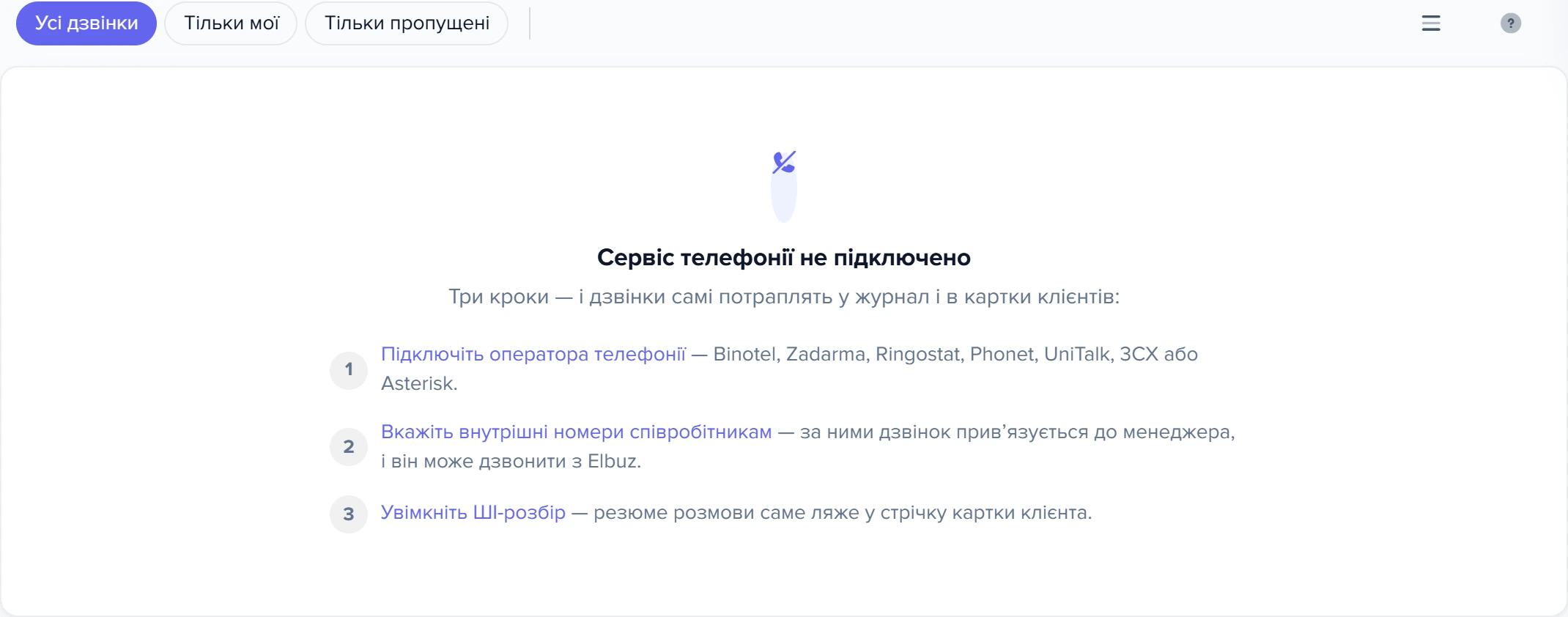Screen dimensions: 1568x617
Task: Select the "Asterisk." text in step one
Action: coord(419,383)
